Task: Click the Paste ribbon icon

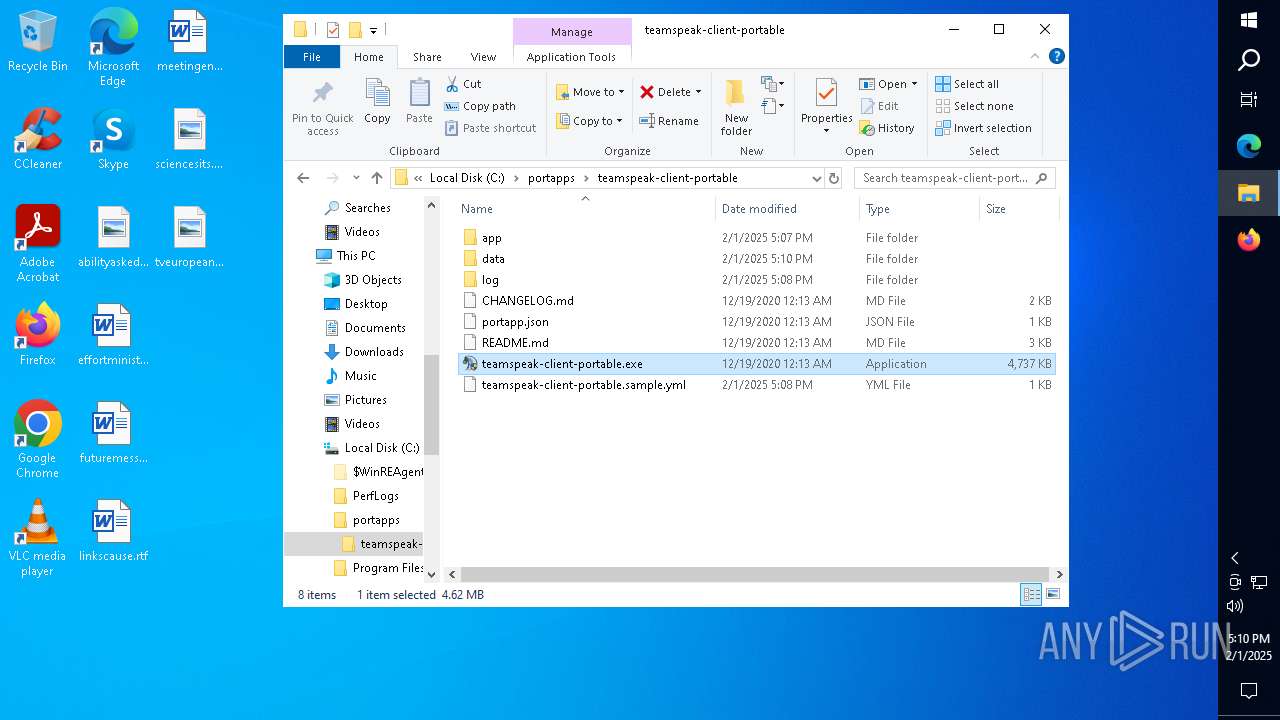Action: [x=419, y=101]
